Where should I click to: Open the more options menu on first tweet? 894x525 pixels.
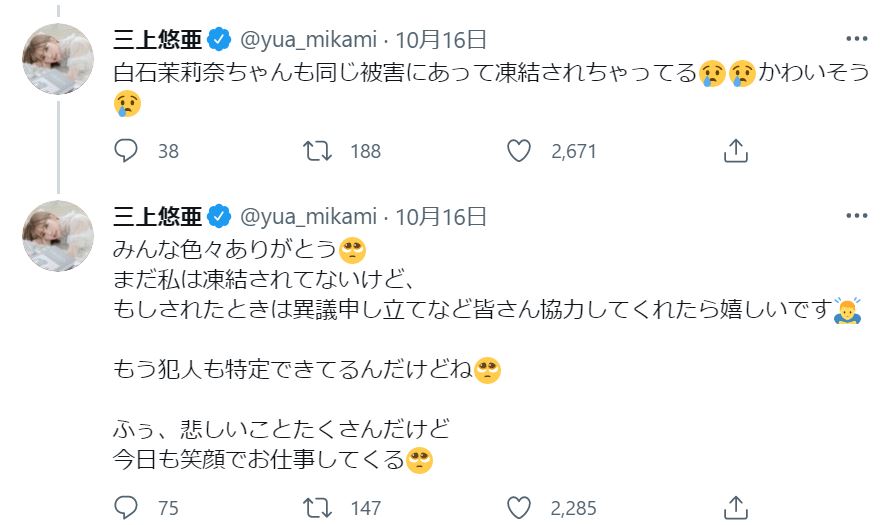pyautogui.click(x=857, y=39)
